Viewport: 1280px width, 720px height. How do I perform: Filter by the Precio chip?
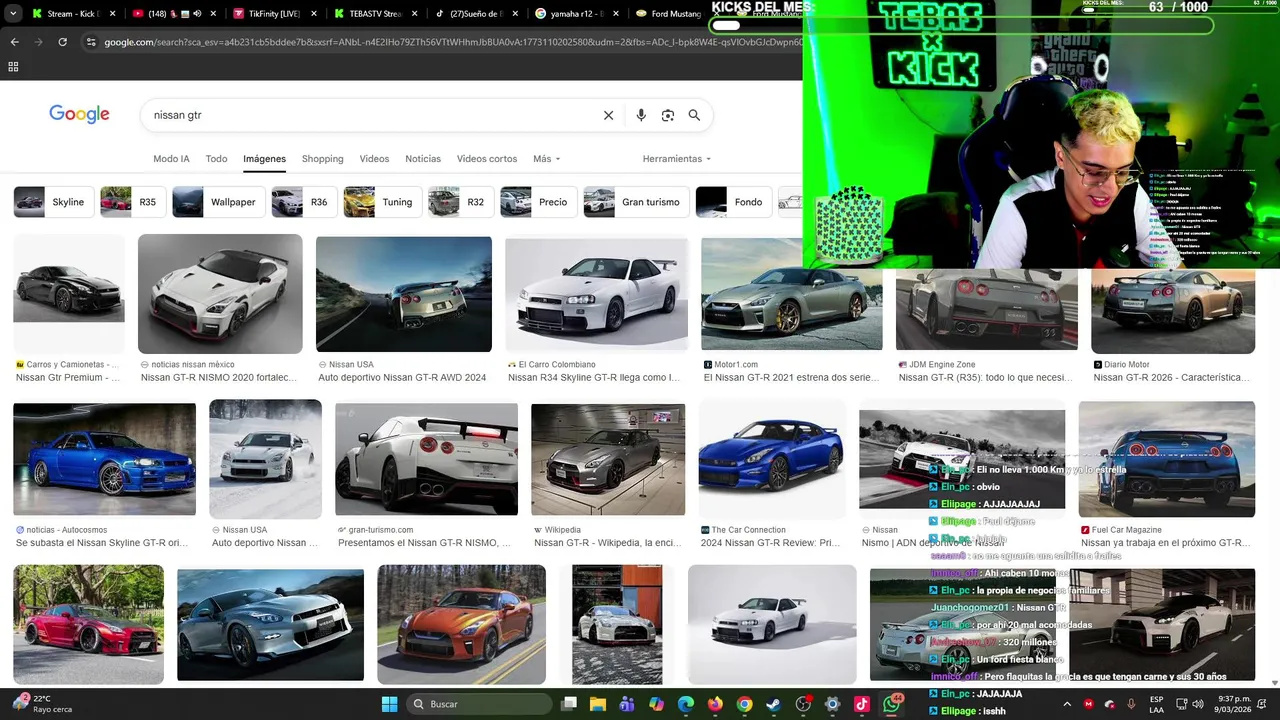pyautogui.click(x=538, y=202)
